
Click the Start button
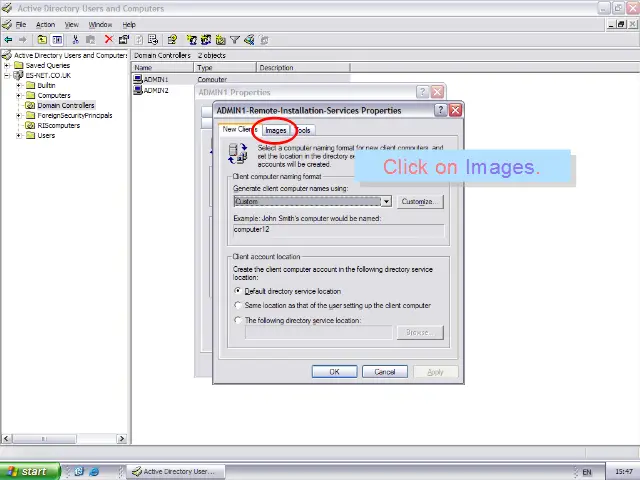[29, 471]
